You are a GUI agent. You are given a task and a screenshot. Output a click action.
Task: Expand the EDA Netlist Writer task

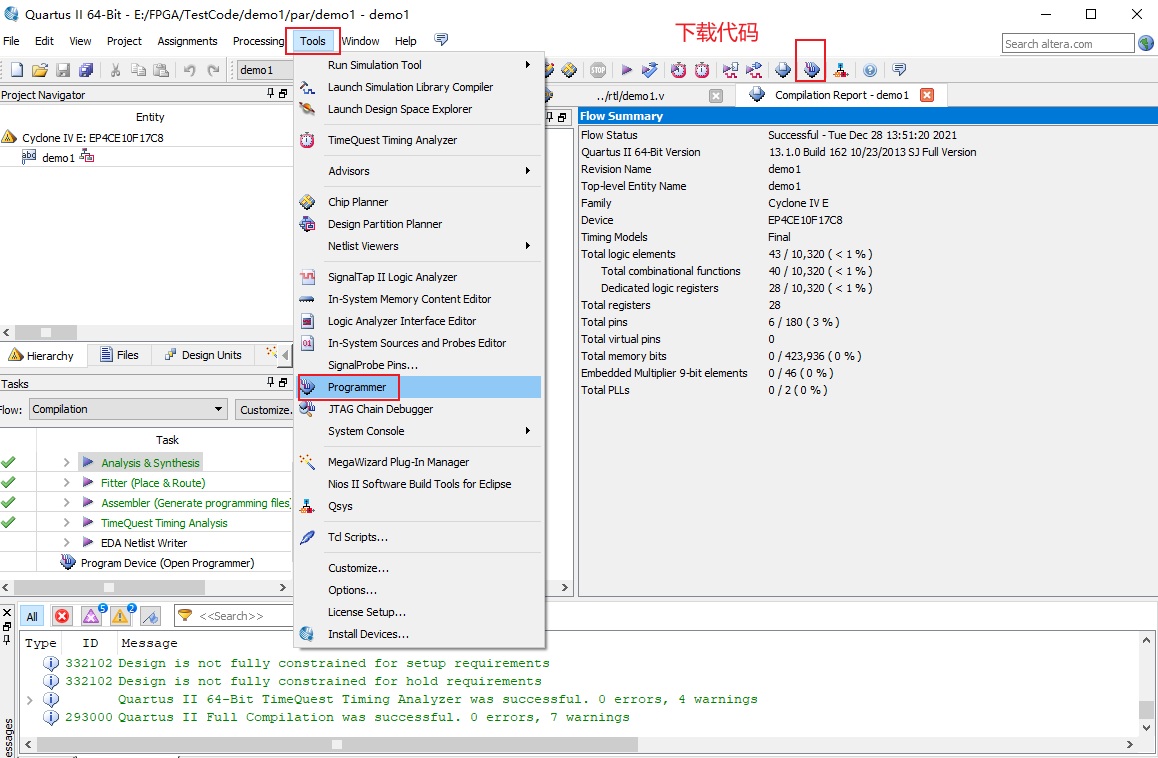66,542
